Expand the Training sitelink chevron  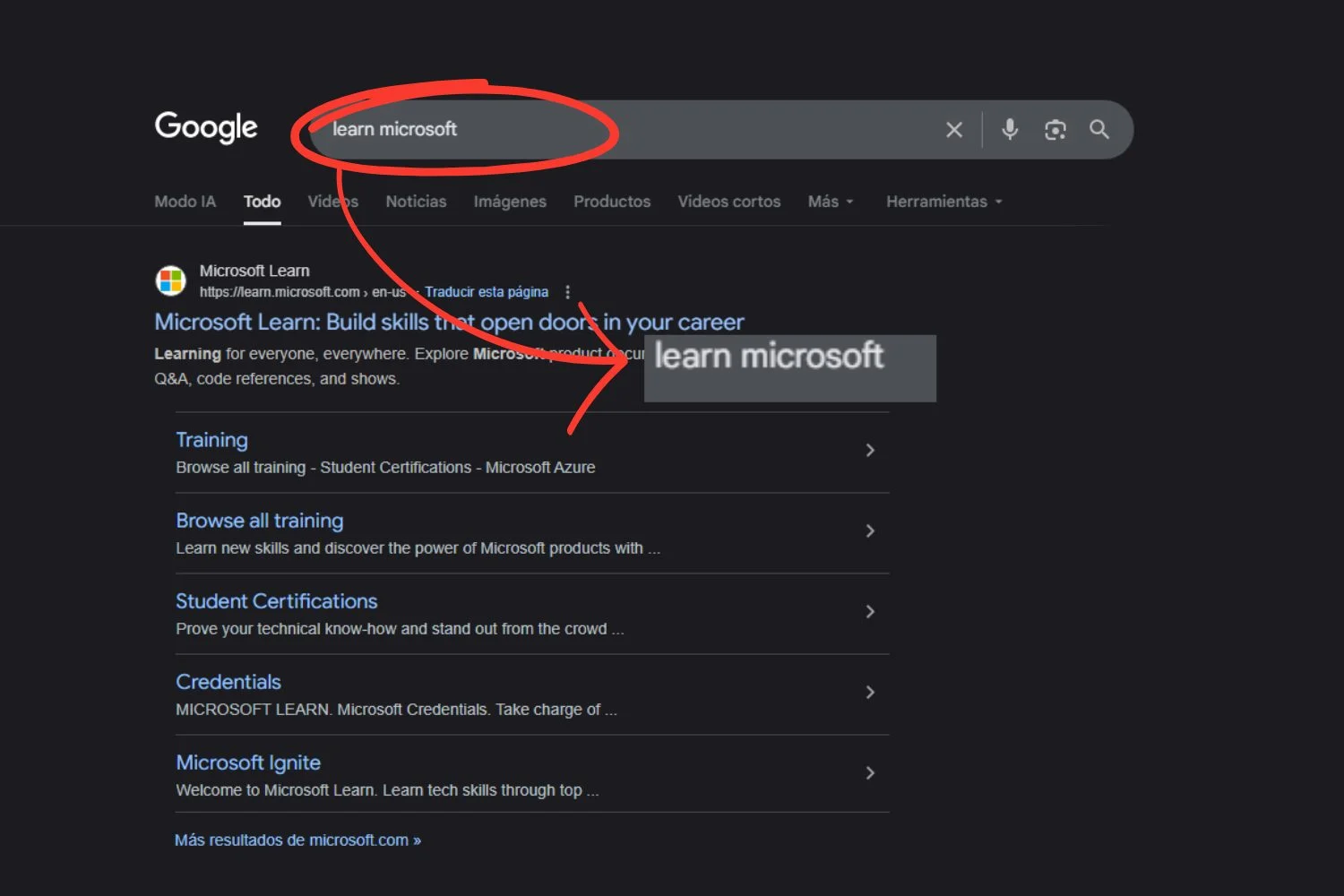[869, 451]
